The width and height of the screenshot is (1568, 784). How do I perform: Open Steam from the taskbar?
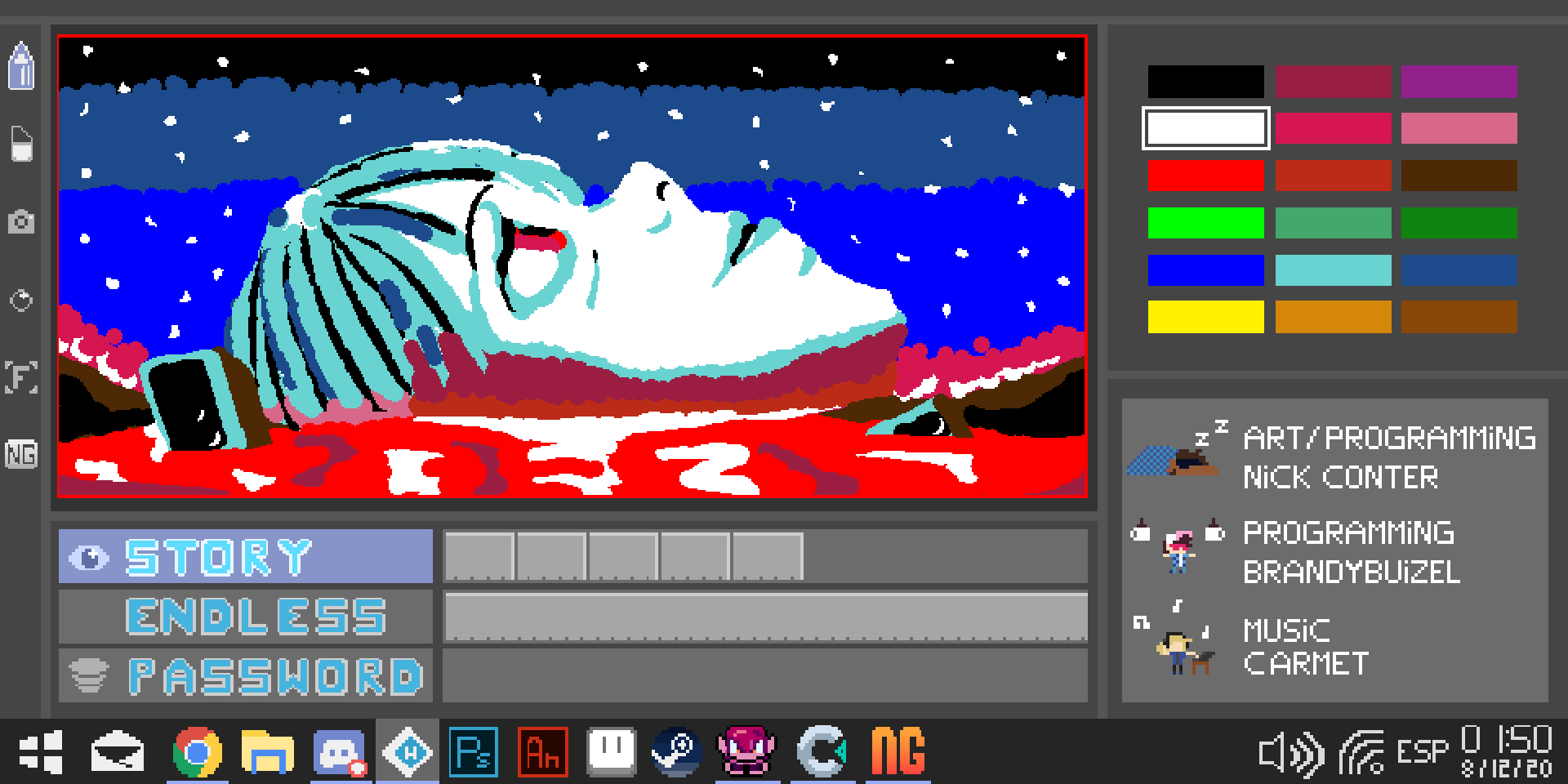coord(676,751)
